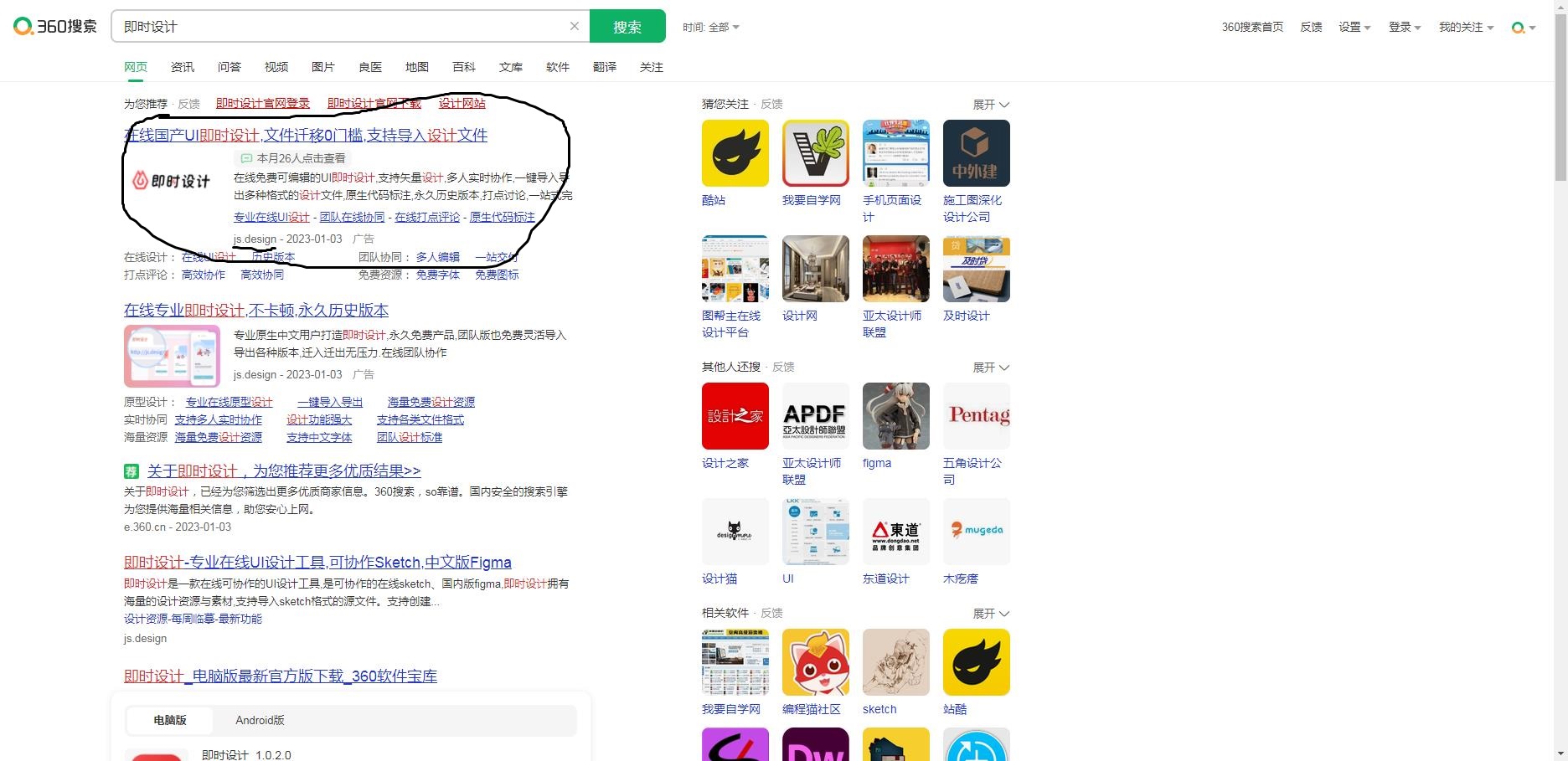Click the 高效协作 sublink

(204, 275)
